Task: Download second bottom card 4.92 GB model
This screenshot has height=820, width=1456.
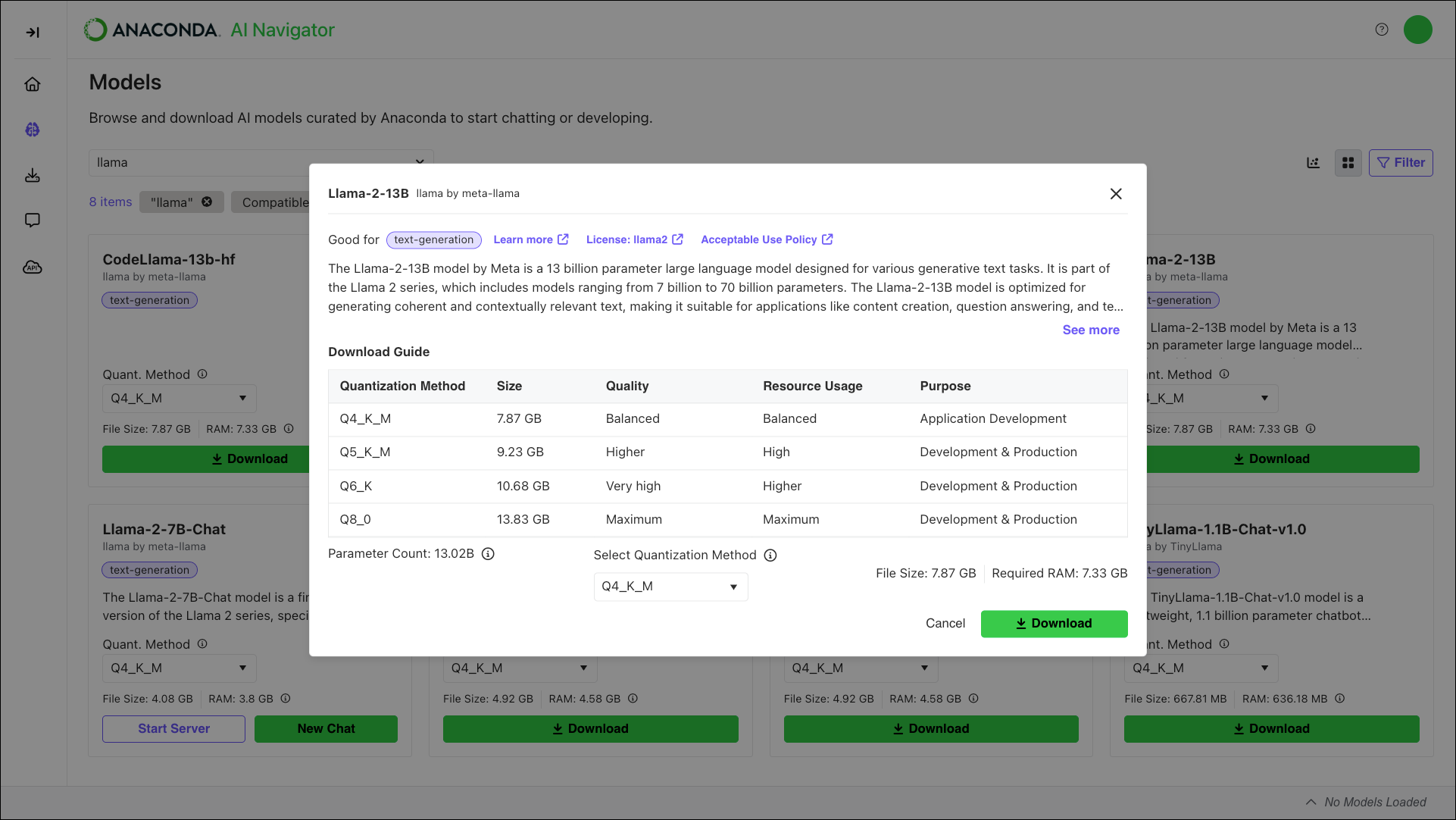Action: pos(590,729)
